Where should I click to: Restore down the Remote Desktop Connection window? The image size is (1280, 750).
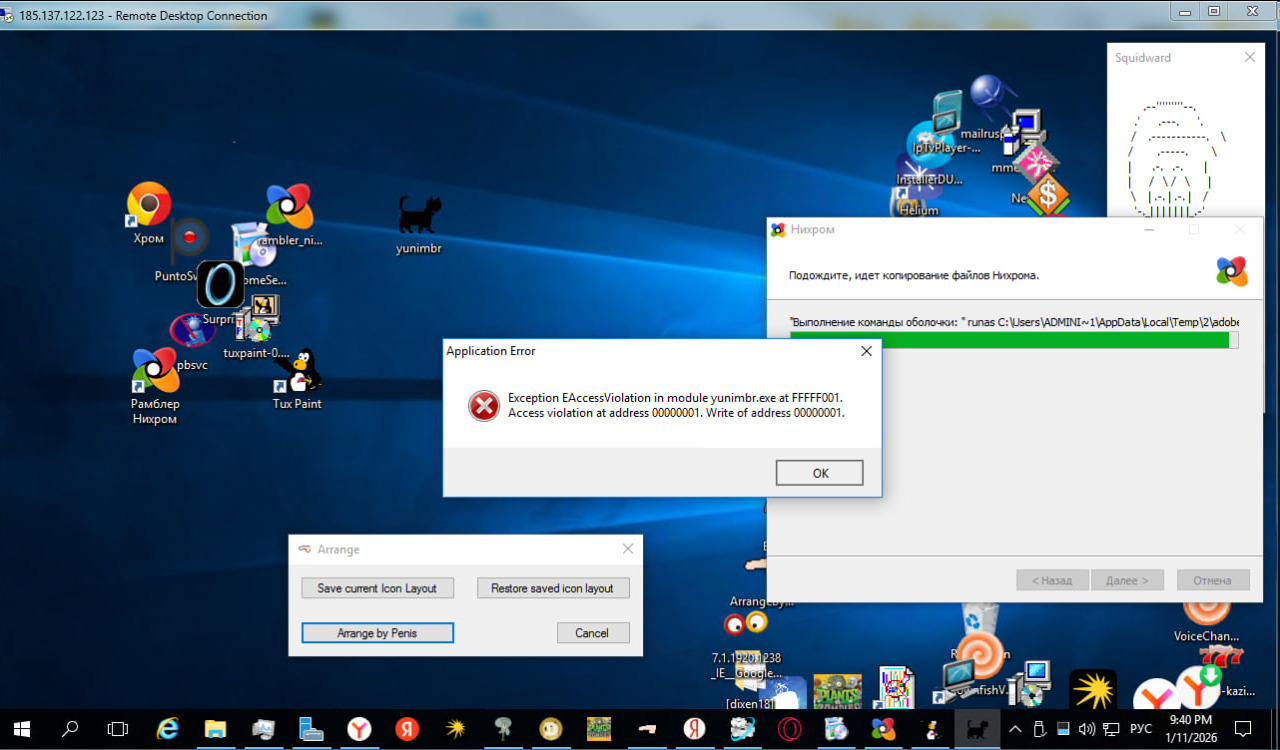tap(1214, 11)
